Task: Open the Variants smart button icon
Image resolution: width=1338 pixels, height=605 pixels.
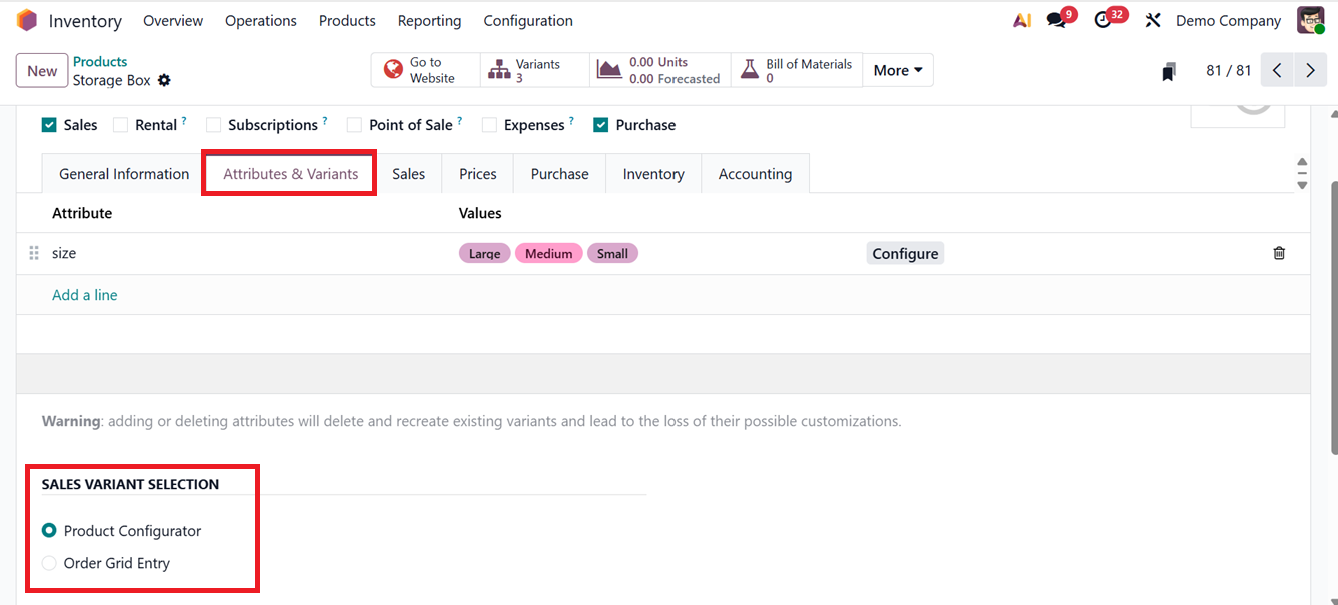Action: click(x=500, y=69)
